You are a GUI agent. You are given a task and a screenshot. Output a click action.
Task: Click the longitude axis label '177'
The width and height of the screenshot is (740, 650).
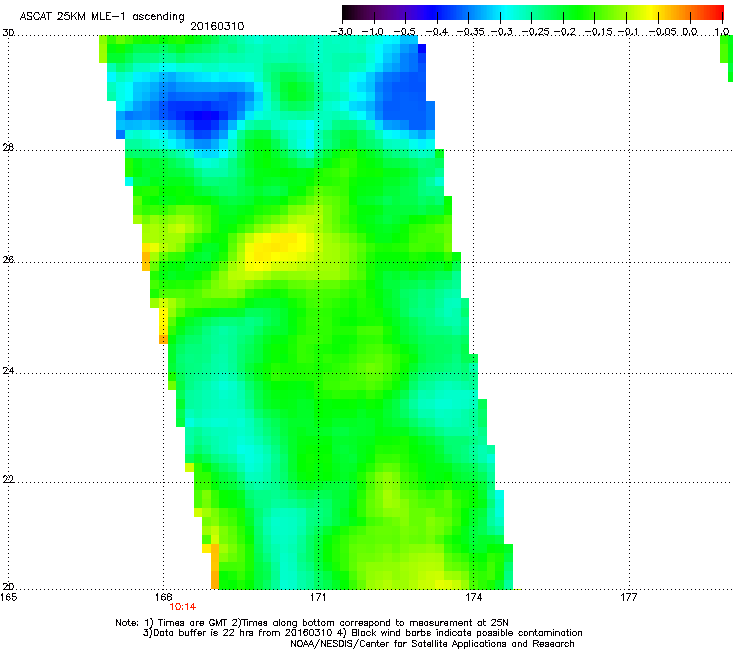point(629,598)
